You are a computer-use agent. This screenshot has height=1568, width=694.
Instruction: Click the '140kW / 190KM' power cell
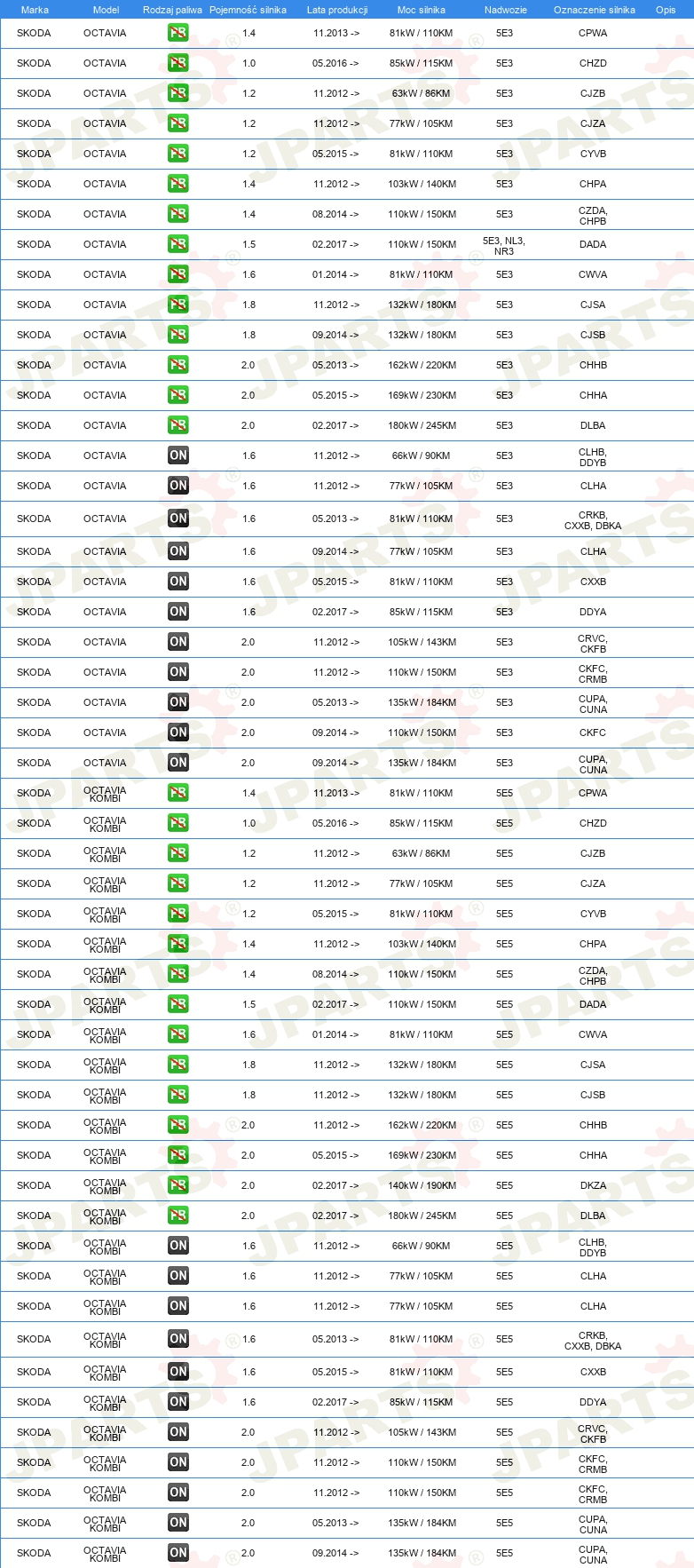(x=422, y=1185)
